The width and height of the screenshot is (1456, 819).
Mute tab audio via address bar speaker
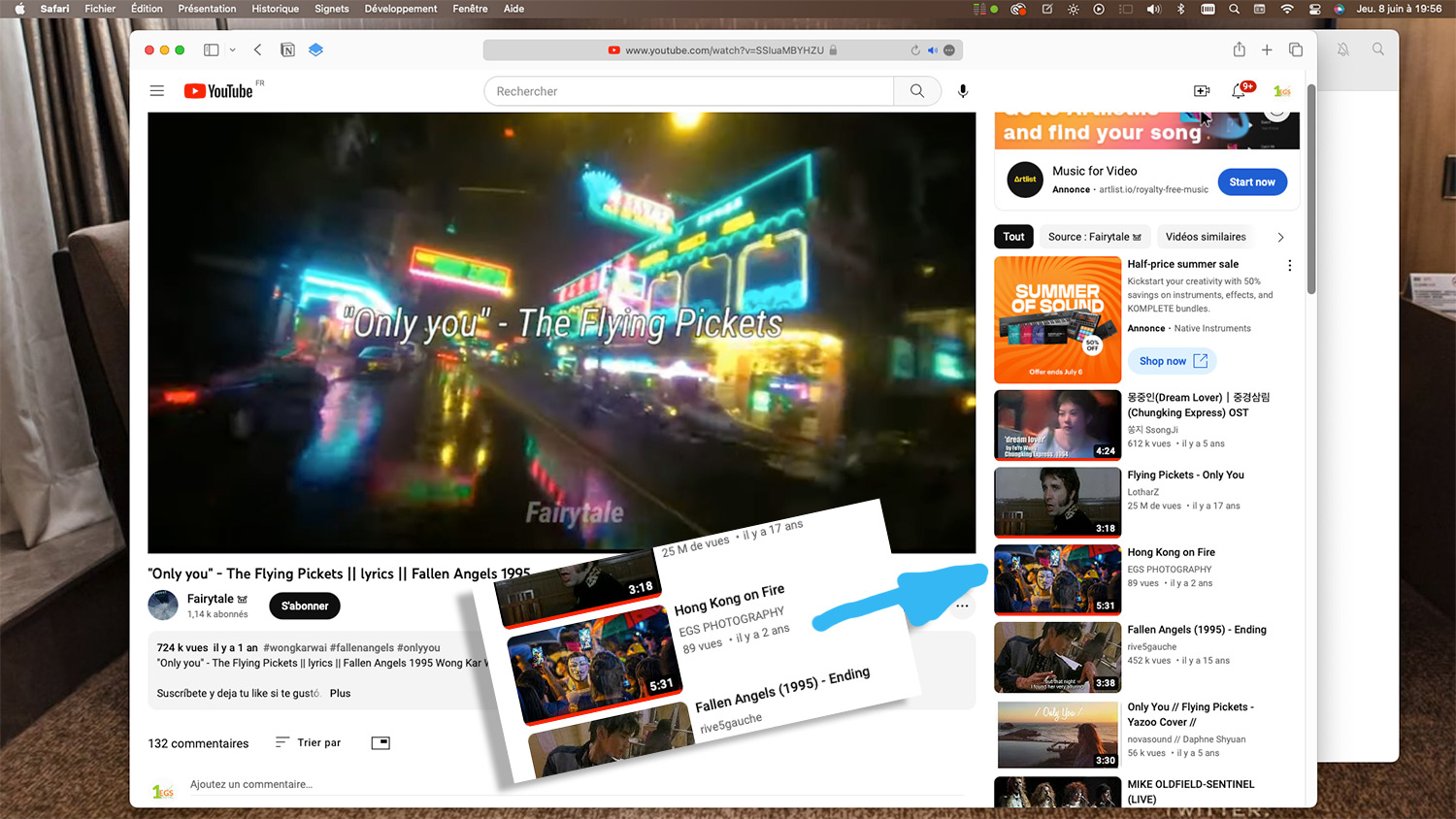tap(932, 50)
